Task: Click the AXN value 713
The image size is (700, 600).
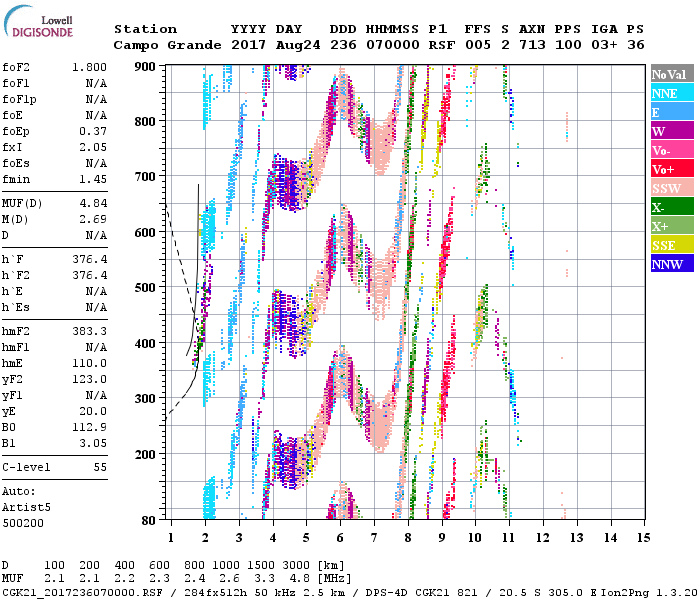Action: tap(532, 45)
